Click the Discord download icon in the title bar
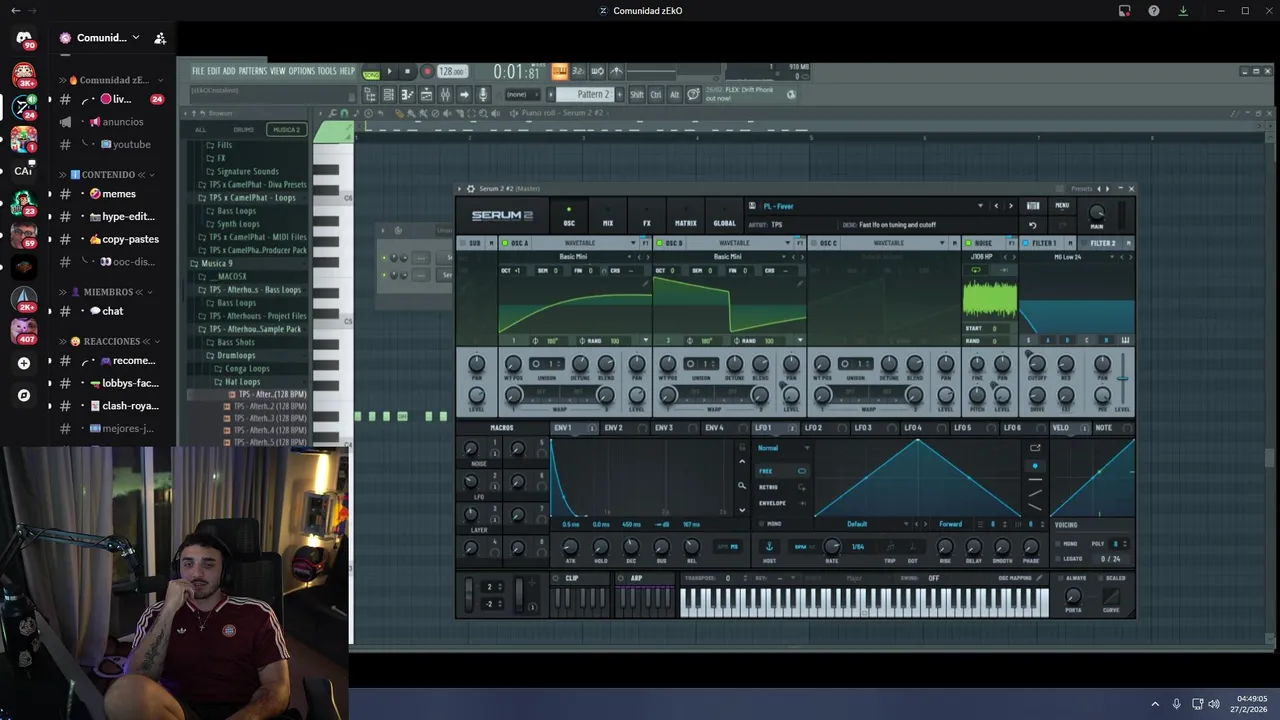 1183,11
